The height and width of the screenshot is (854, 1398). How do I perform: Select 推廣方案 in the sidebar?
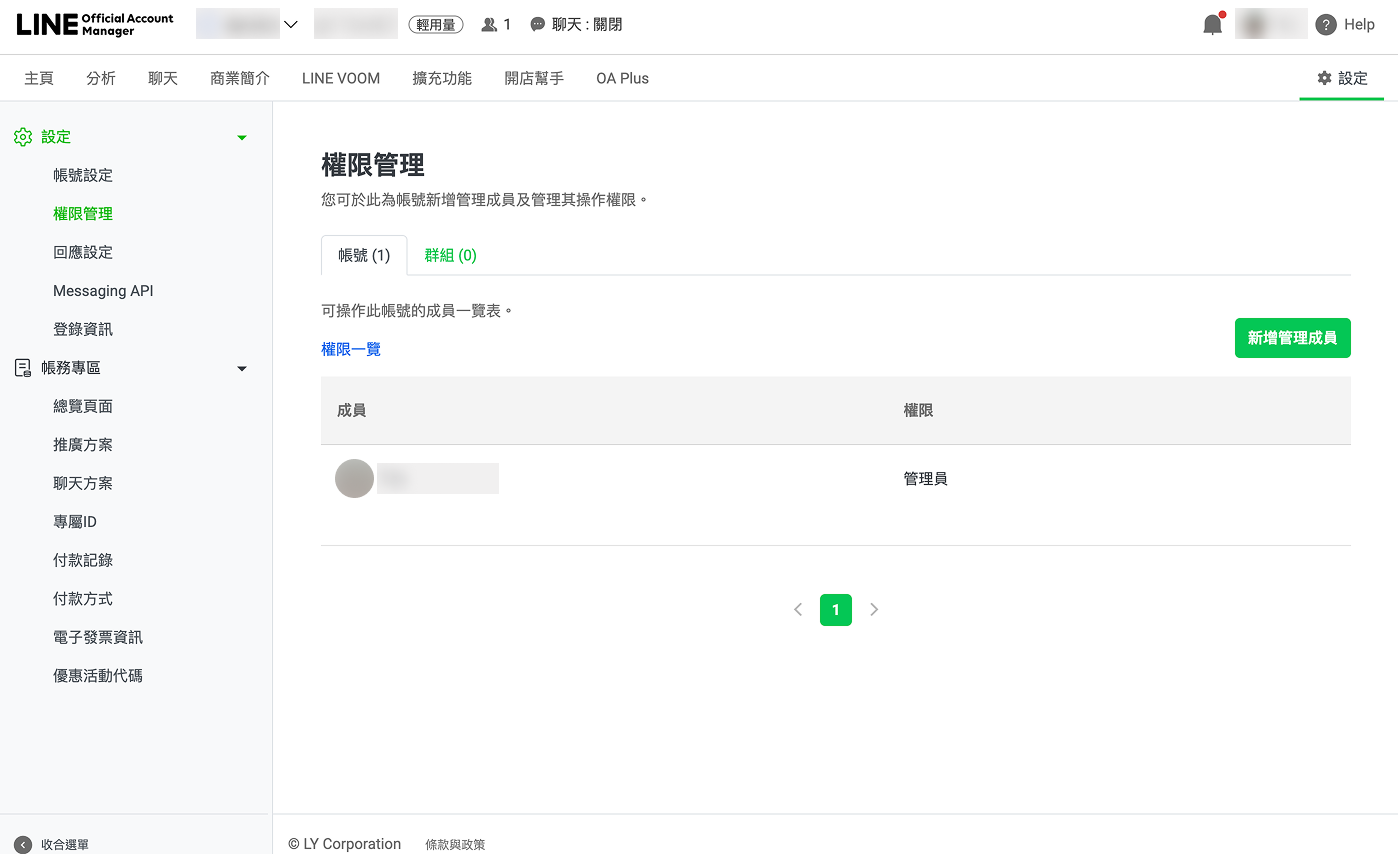pos(83,445)
